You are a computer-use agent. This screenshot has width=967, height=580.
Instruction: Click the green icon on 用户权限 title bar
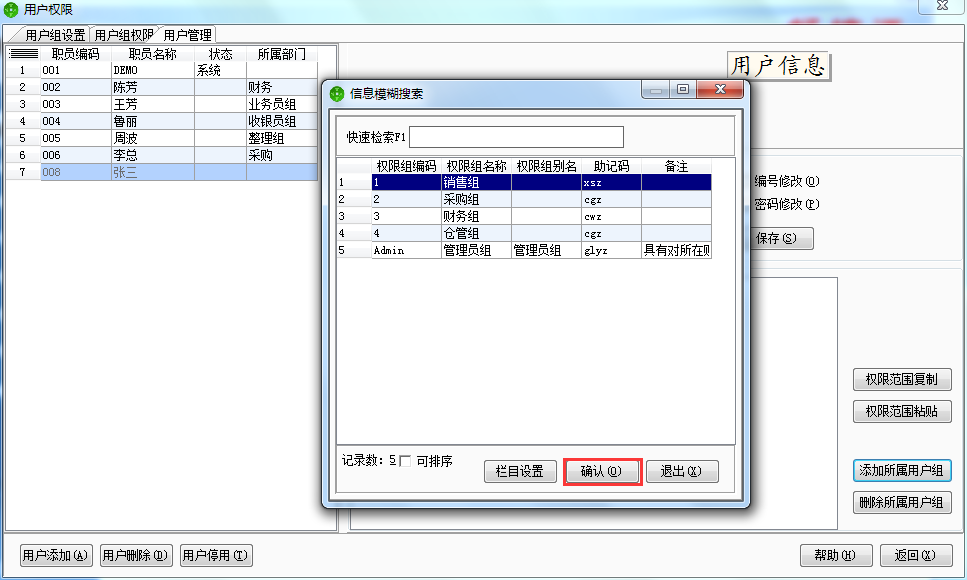click(10, 8)
